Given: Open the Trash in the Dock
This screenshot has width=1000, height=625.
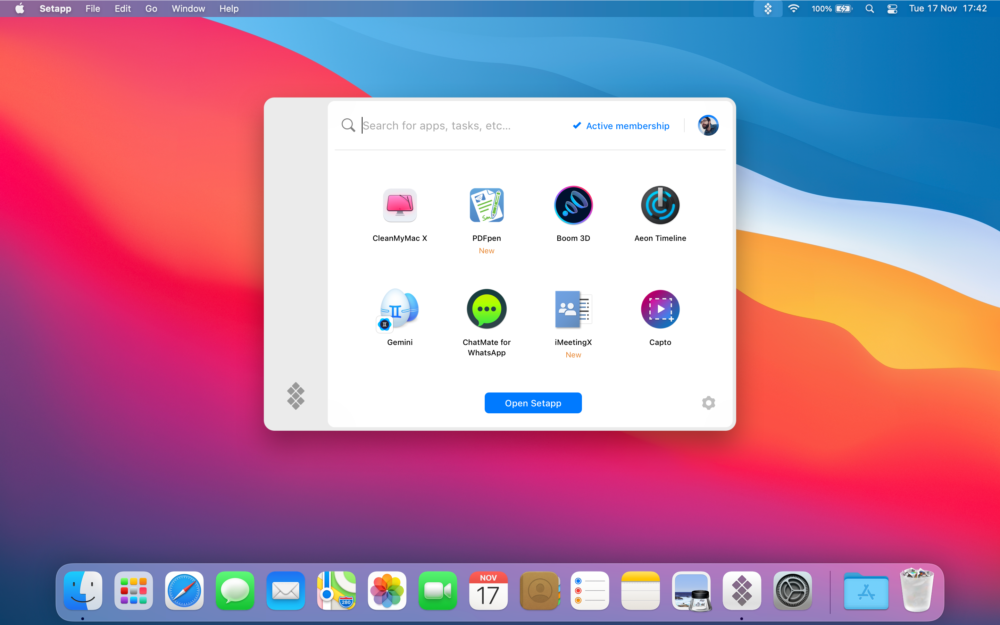Looking at the screenshot, I should (x=916, y=591).
